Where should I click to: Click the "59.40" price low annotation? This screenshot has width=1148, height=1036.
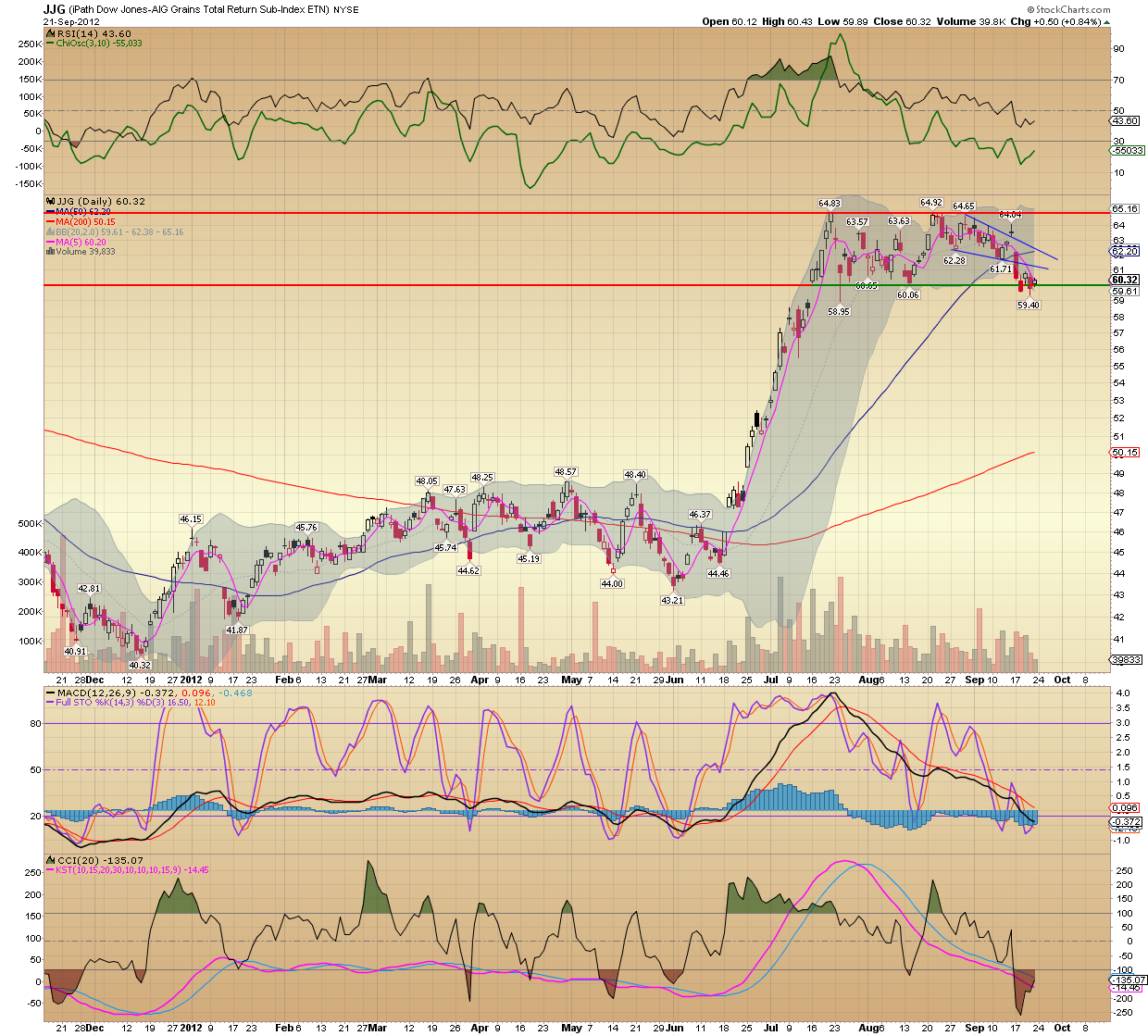1029,305
